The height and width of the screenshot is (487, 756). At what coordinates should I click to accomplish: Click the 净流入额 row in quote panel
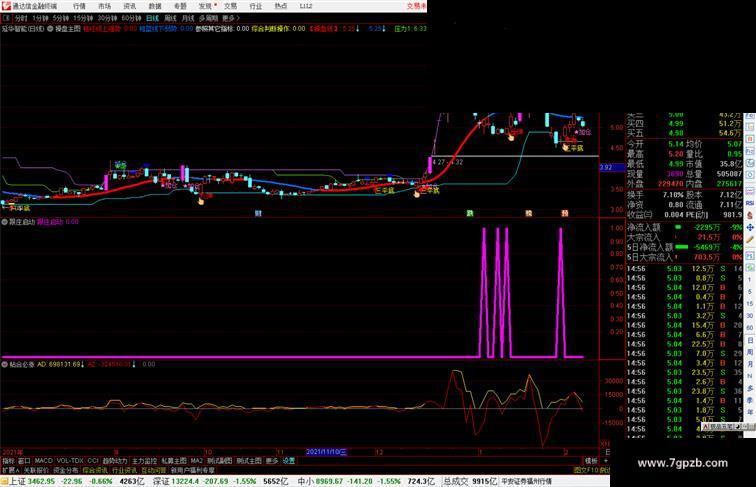(685, 227)
